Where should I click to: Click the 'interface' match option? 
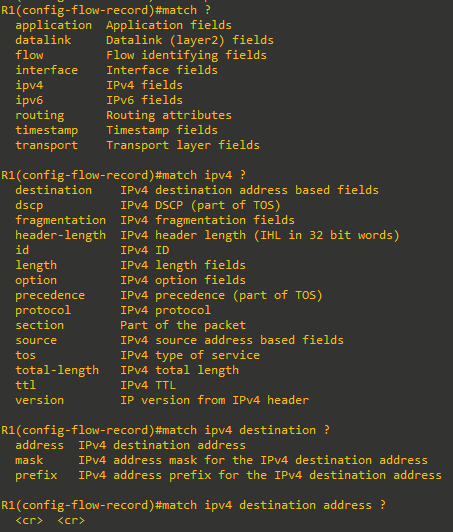46,70
